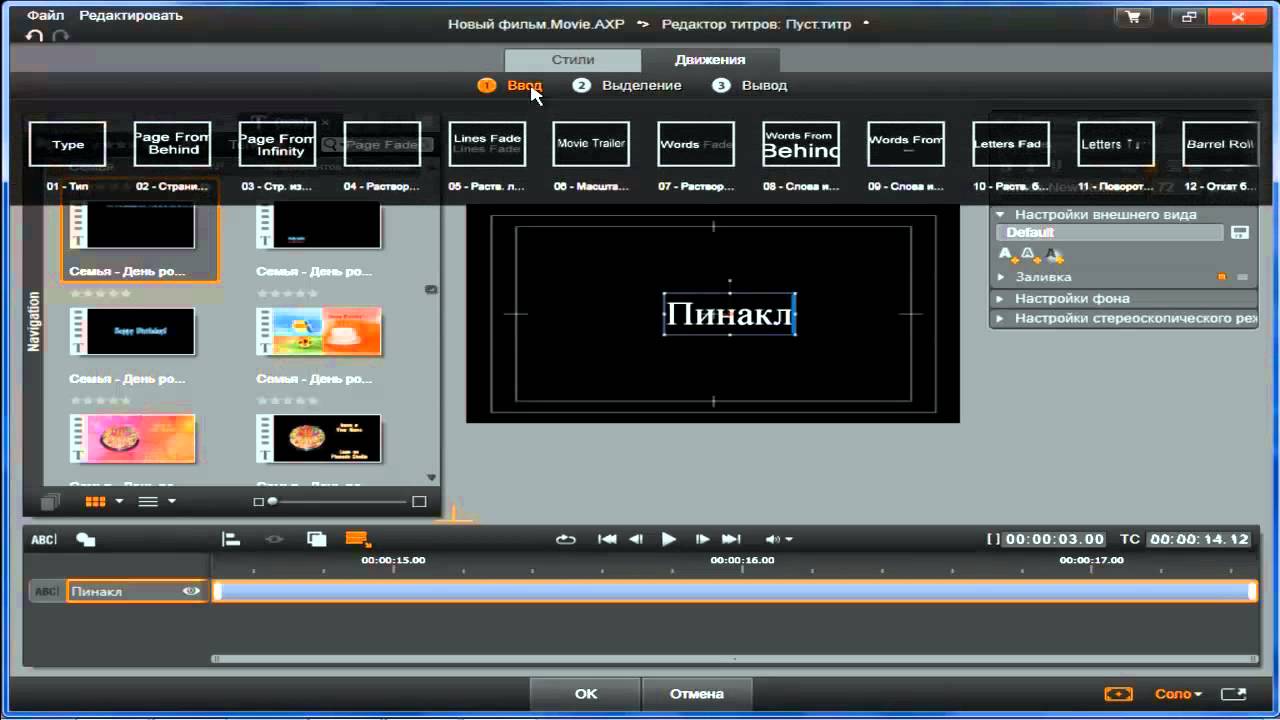Apply the Page From Behind motion preset
1280x720 pixels.
pos(172,144)
